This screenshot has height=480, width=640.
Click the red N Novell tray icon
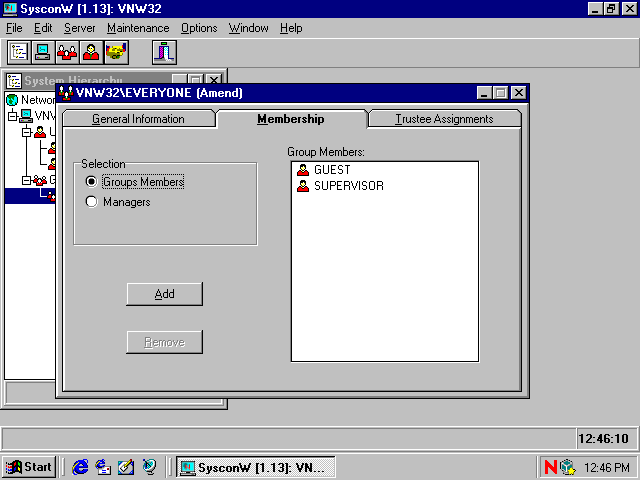pyautogui.click(x=551, y=467)
